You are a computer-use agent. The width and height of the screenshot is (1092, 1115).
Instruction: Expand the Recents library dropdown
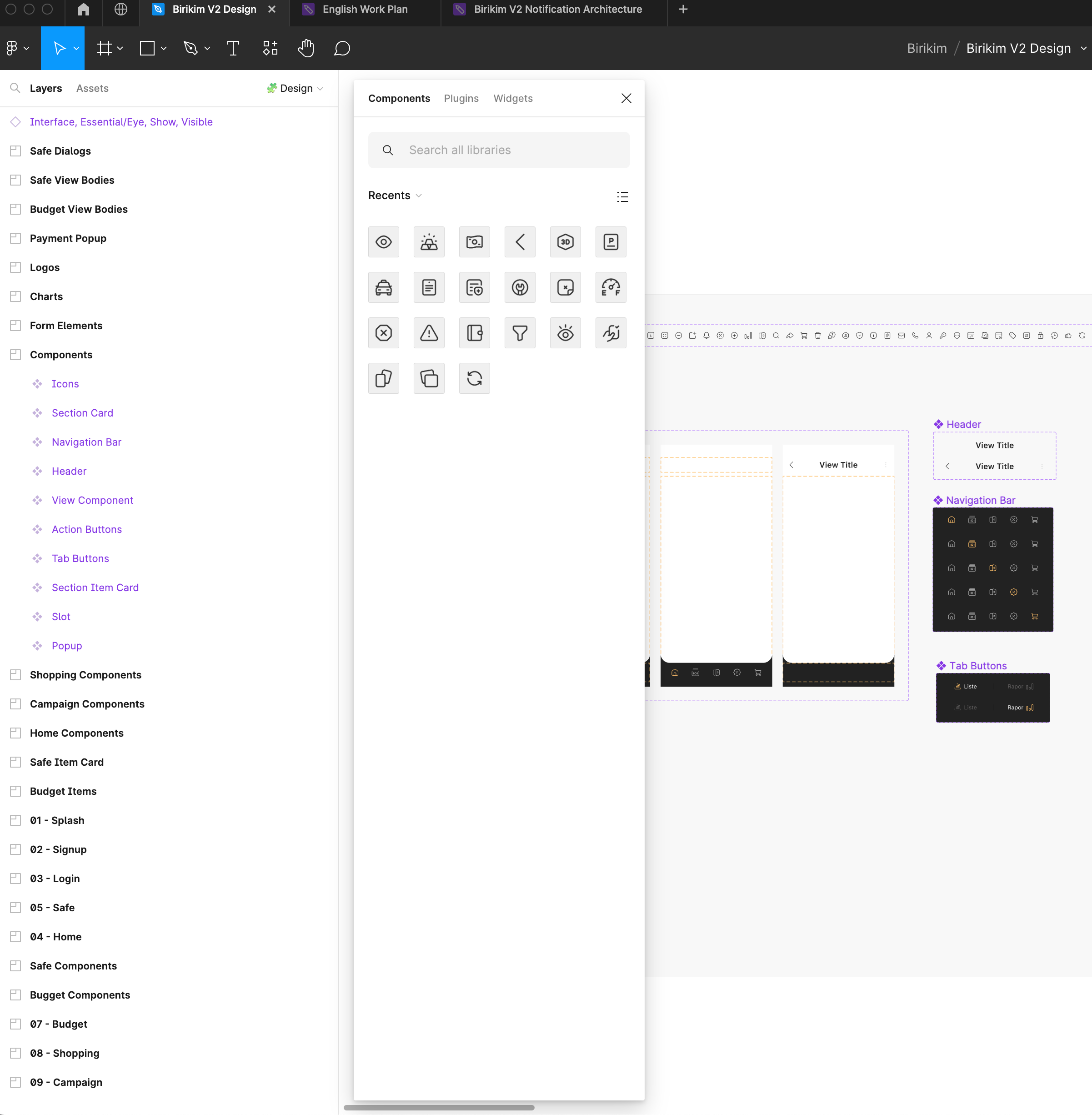395,196
